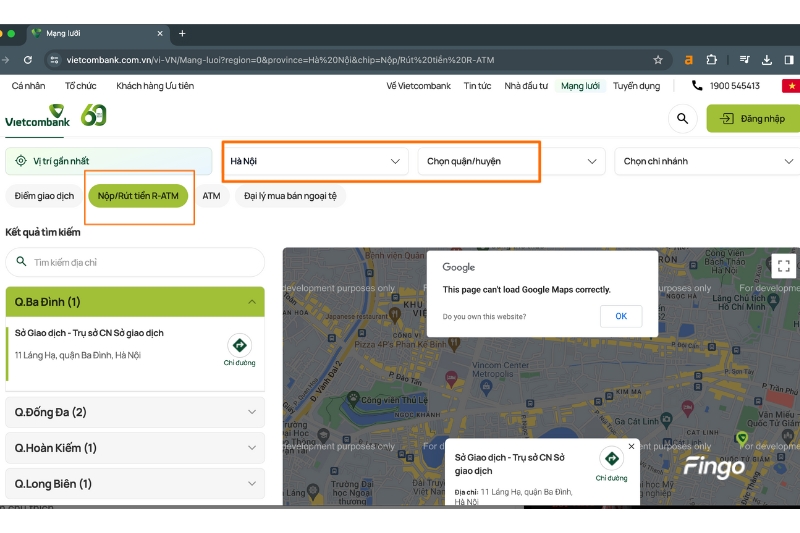Click the Tìm kiếm địa chỉ search field

click(135, 262)
